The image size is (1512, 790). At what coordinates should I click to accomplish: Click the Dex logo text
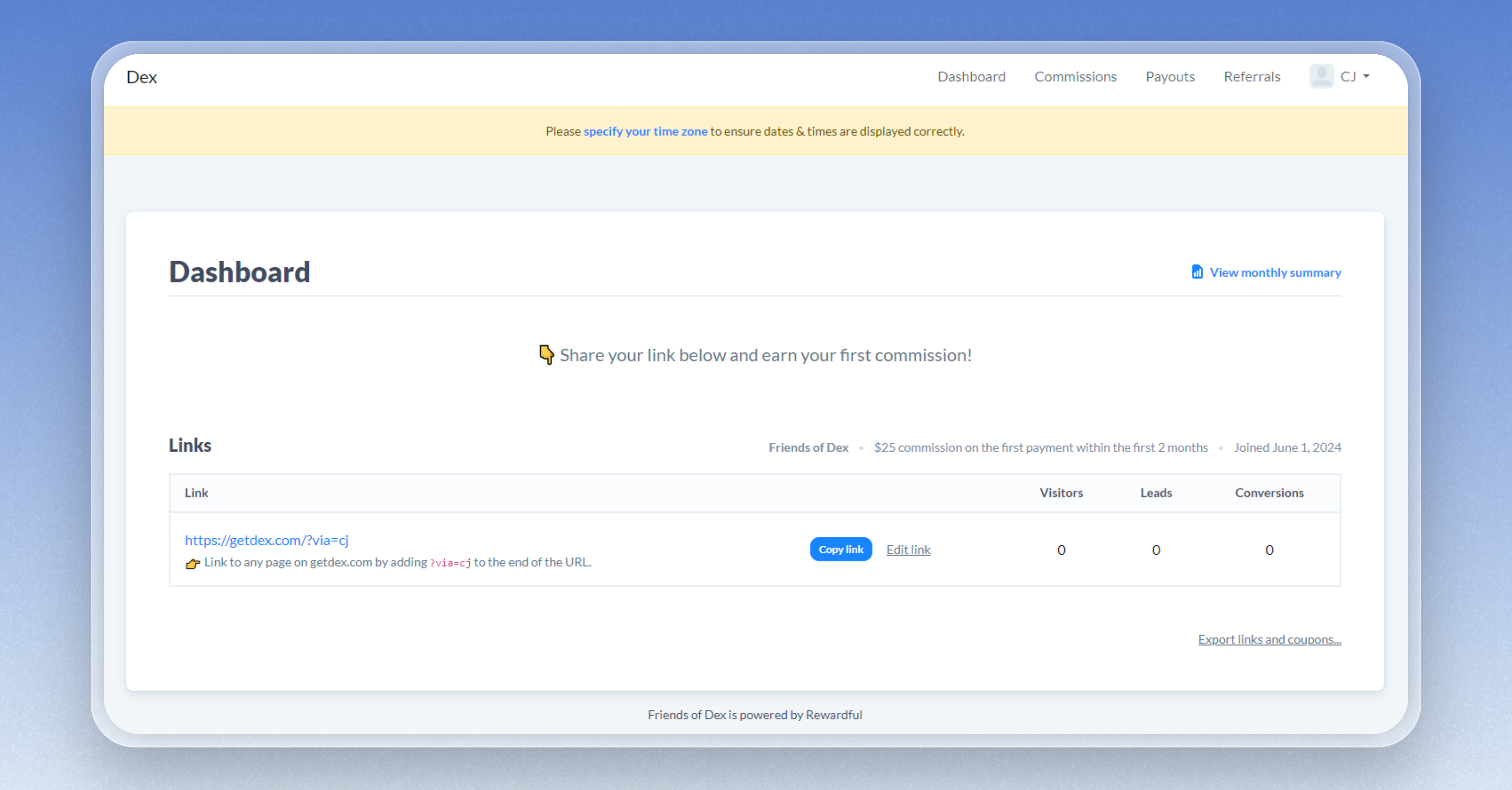pos(141,77)
